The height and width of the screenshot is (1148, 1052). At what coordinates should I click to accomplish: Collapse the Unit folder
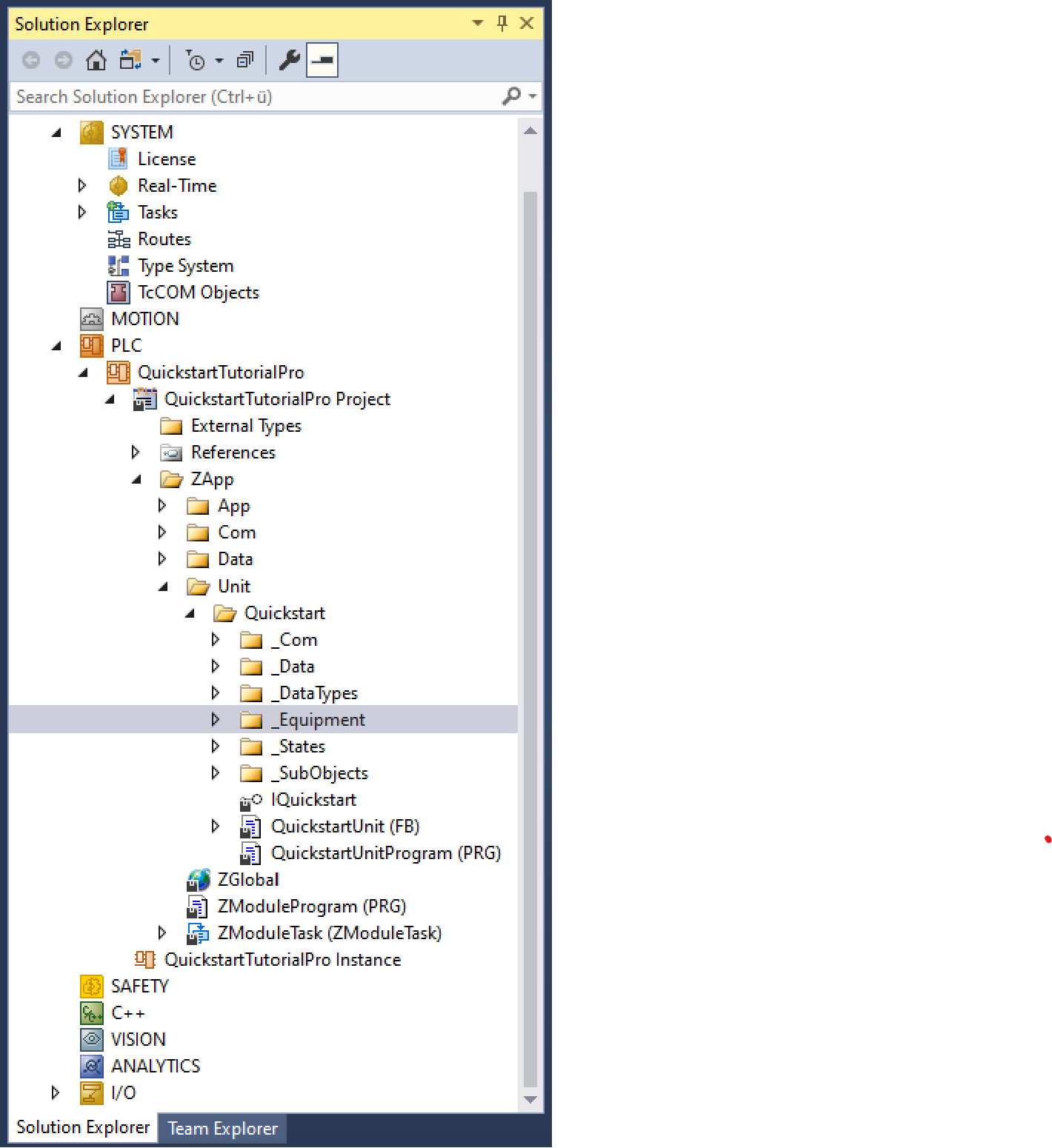163,587
